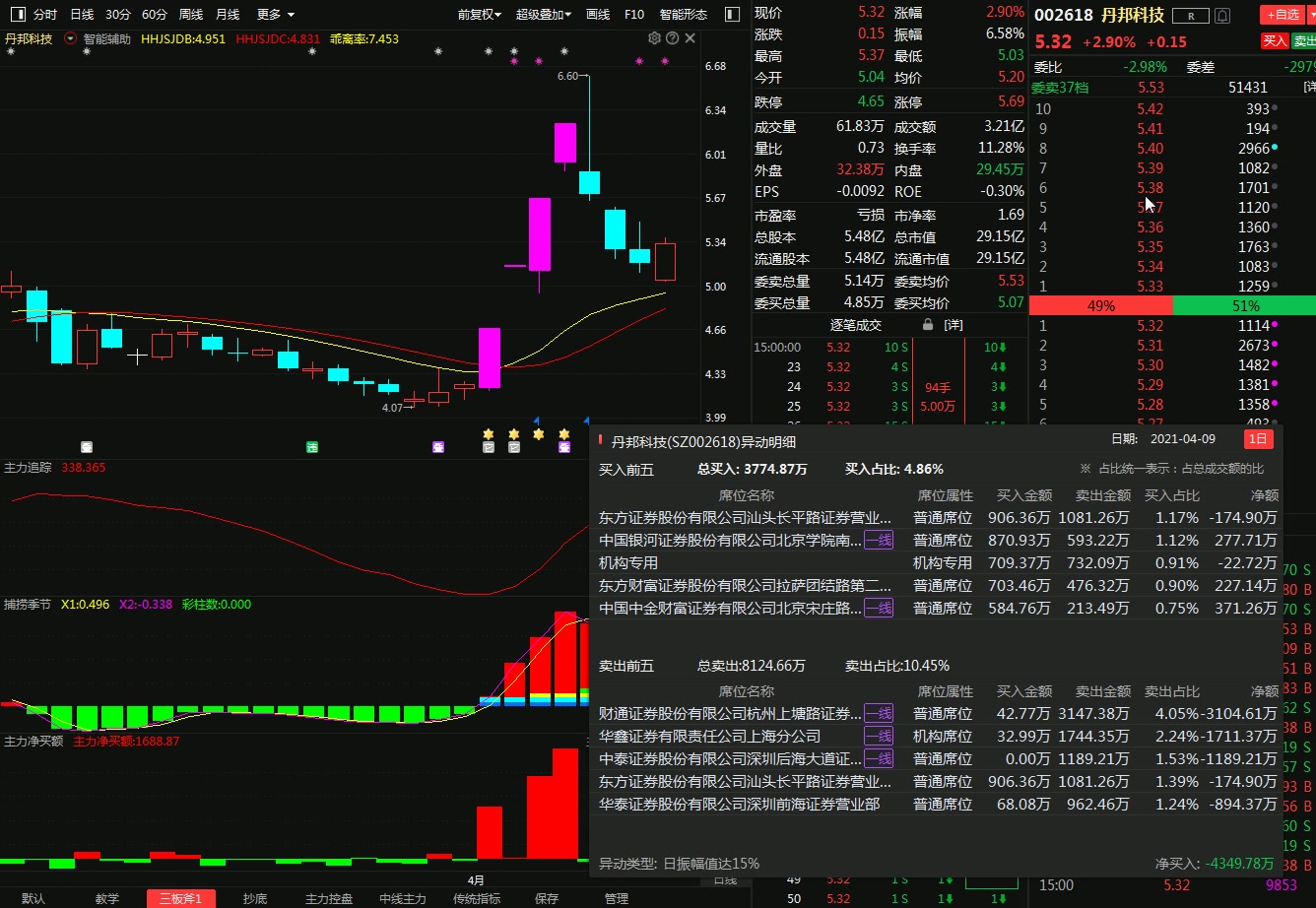Open 逐笔成交 [详] details link
The width and height of the screenshot is (1316, 908).
point(953,324)
